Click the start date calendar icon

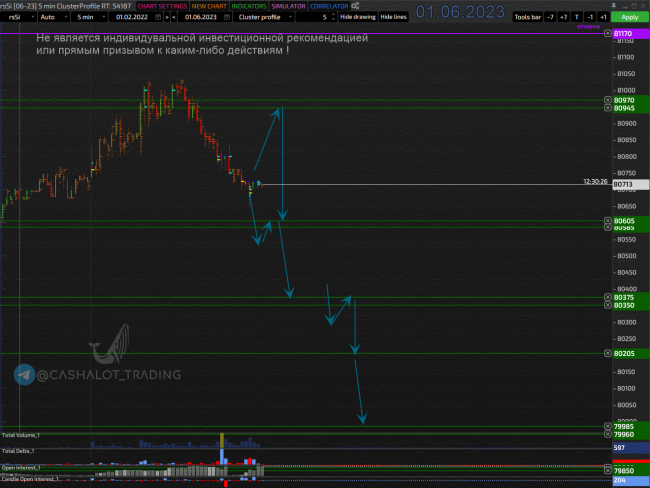(x=158, y=17)
